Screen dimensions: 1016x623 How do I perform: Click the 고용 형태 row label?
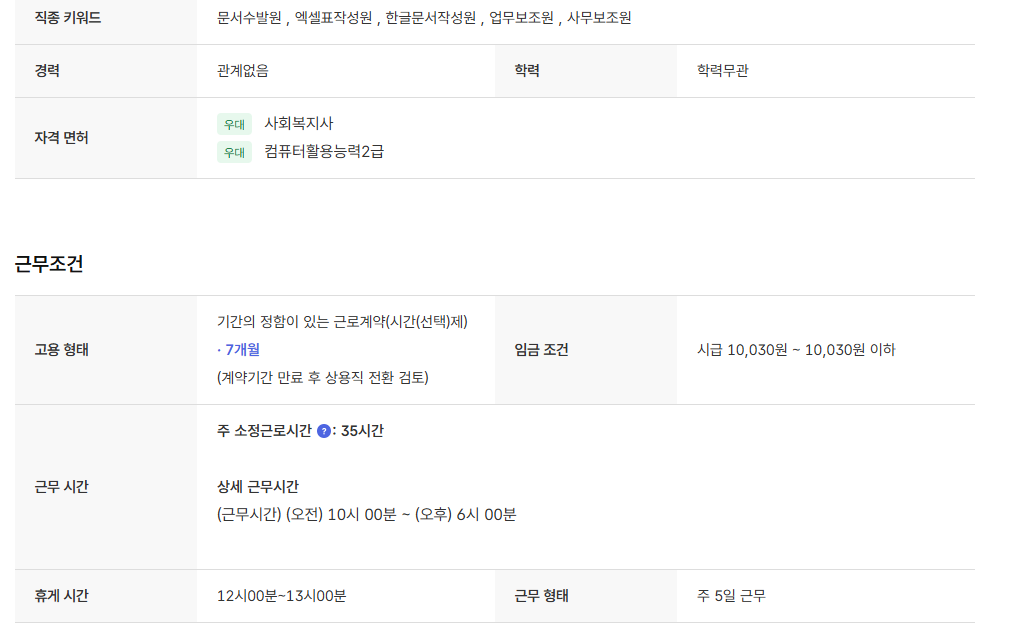pos(61,350)
